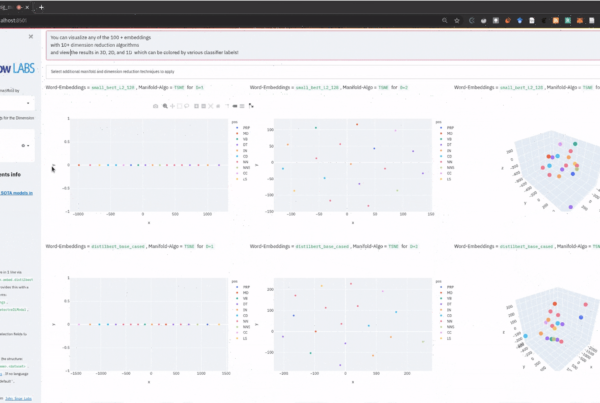Click the small_bert_L2_128 code text for D=1
Screen dimensions: 600x403
pyautogui.click(x=114, y=88)
